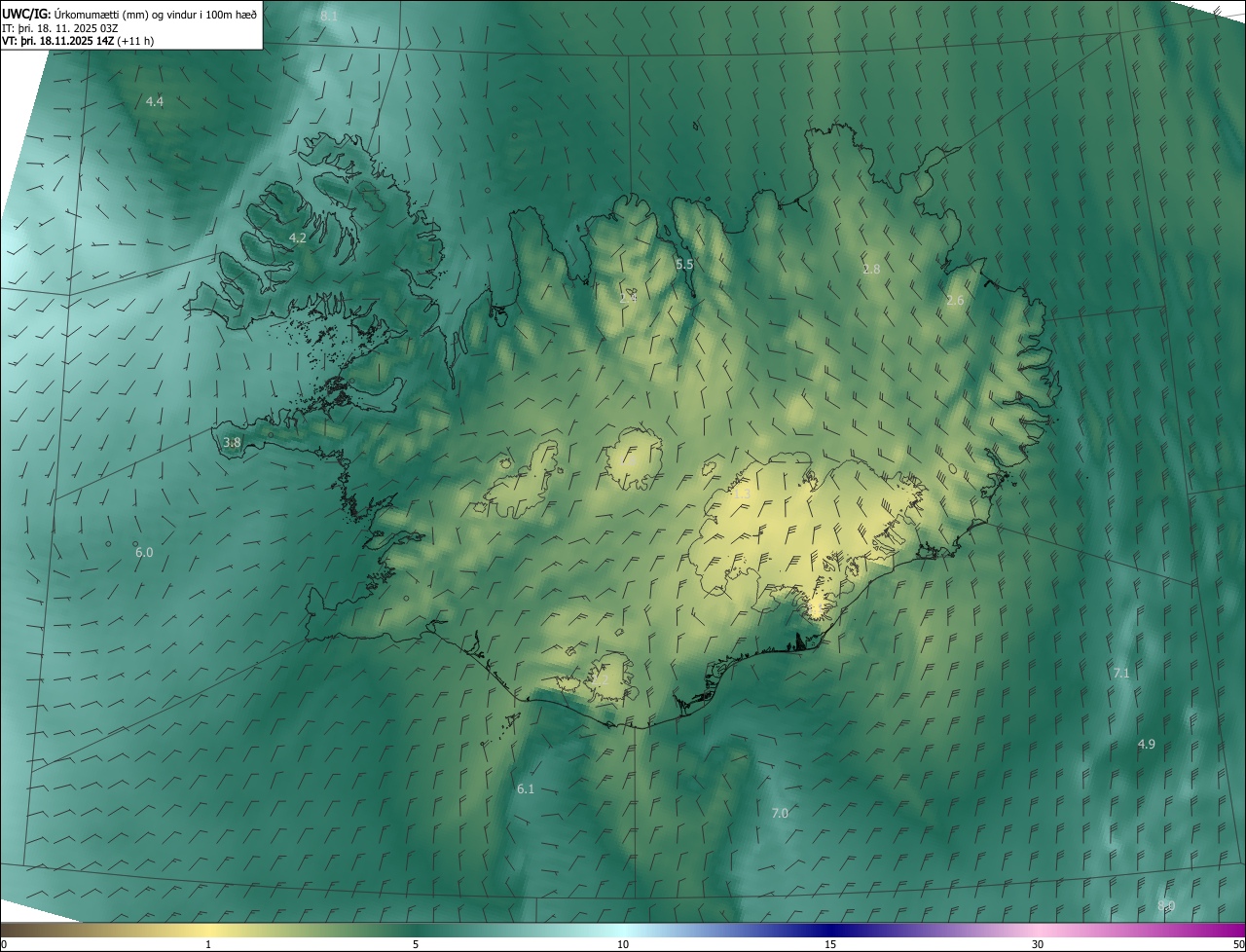Click the 6.0 value label on the map

(x=144, y=552)
